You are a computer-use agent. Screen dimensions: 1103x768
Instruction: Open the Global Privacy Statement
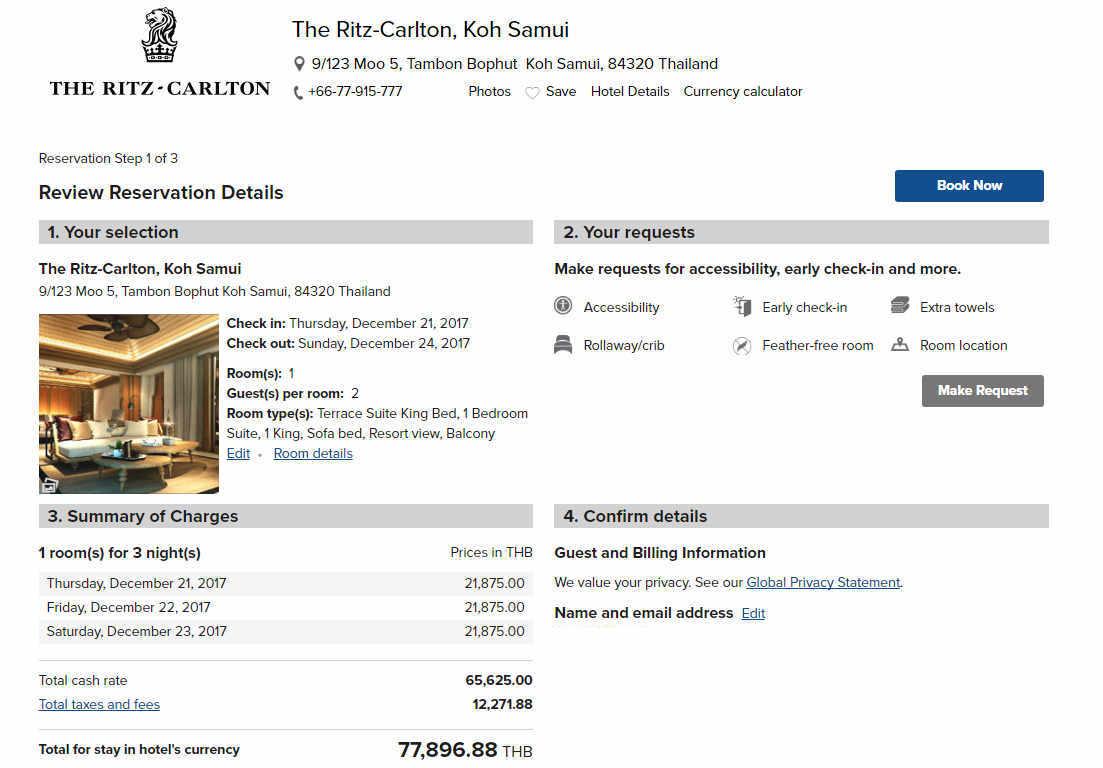coord(822,582)
